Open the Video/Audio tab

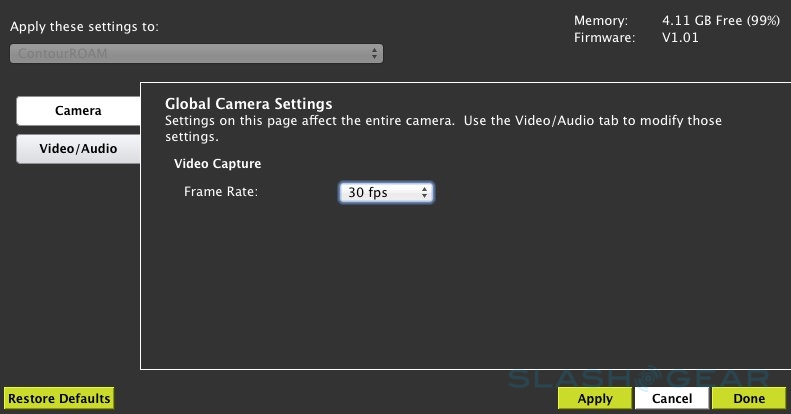tap(77, 149)
